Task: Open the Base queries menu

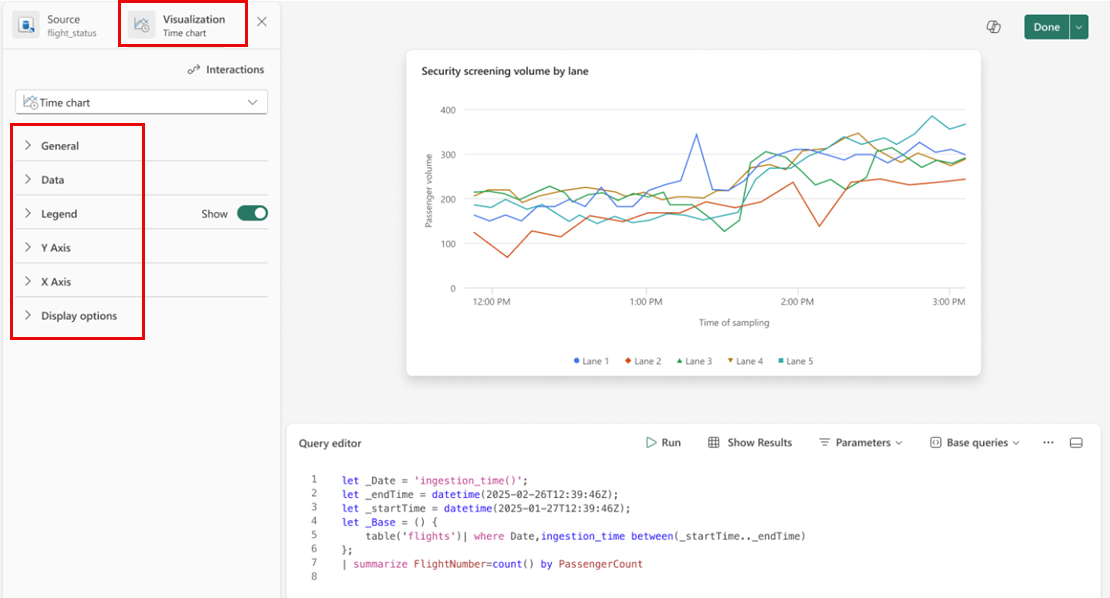Action: tap(975, 442)
